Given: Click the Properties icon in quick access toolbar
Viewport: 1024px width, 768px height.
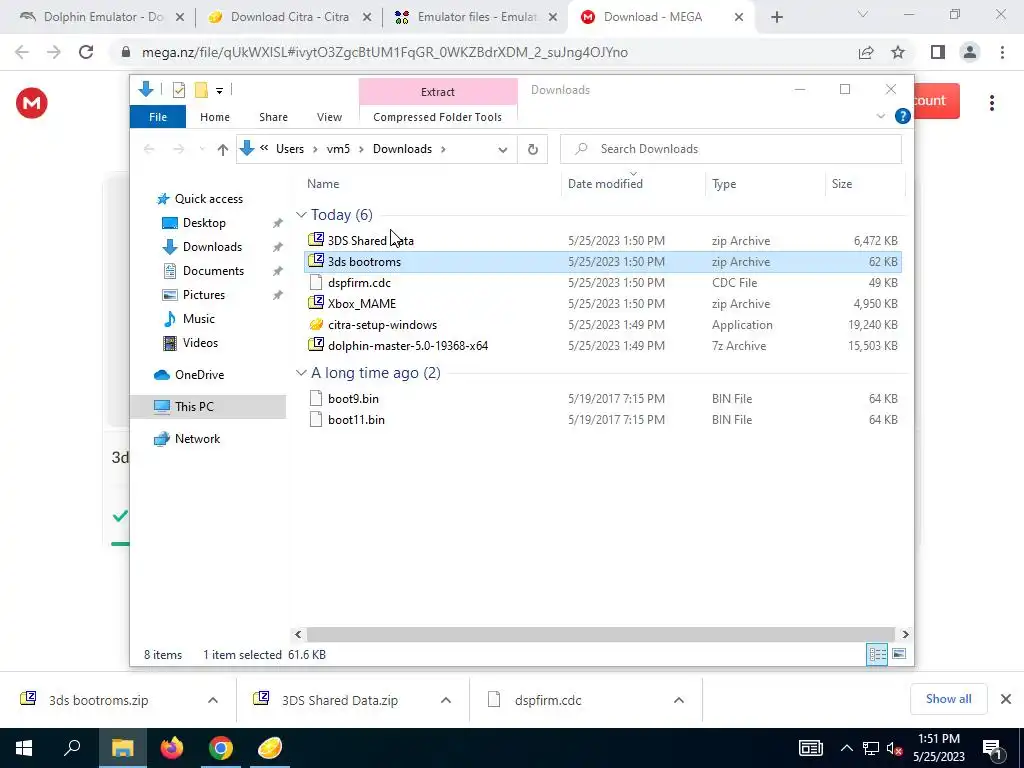Looking at the screenshot, I should (178, 90).
